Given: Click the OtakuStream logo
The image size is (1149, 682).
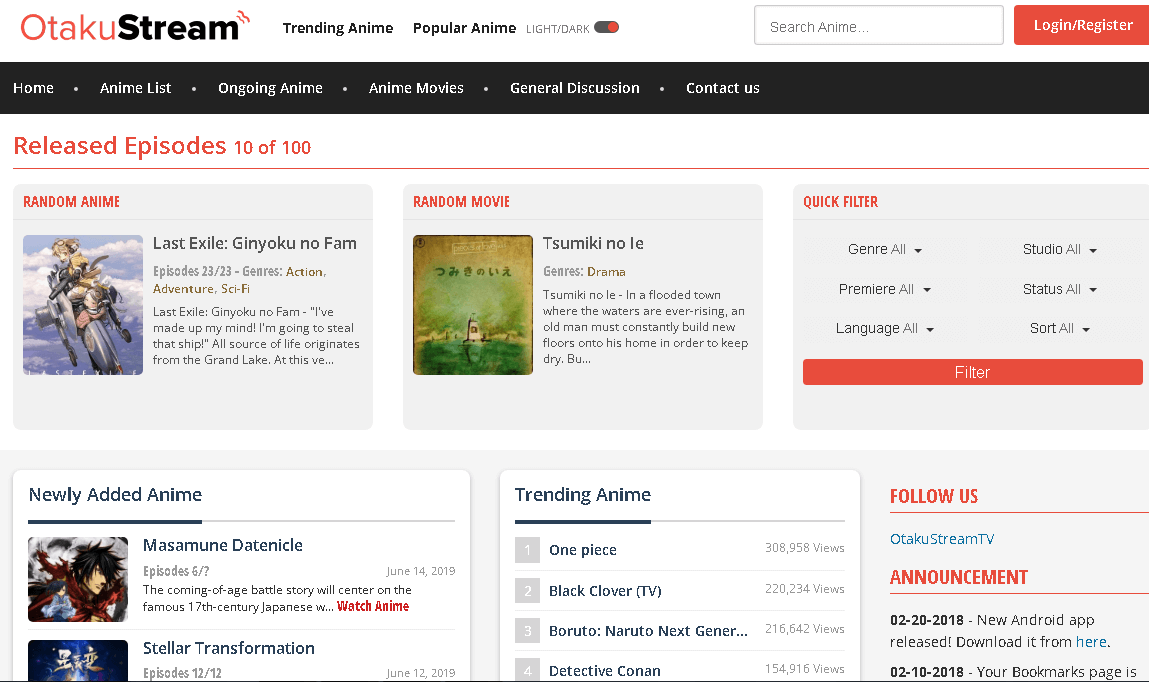Looking at the screenshot, I should pos(135,27).
